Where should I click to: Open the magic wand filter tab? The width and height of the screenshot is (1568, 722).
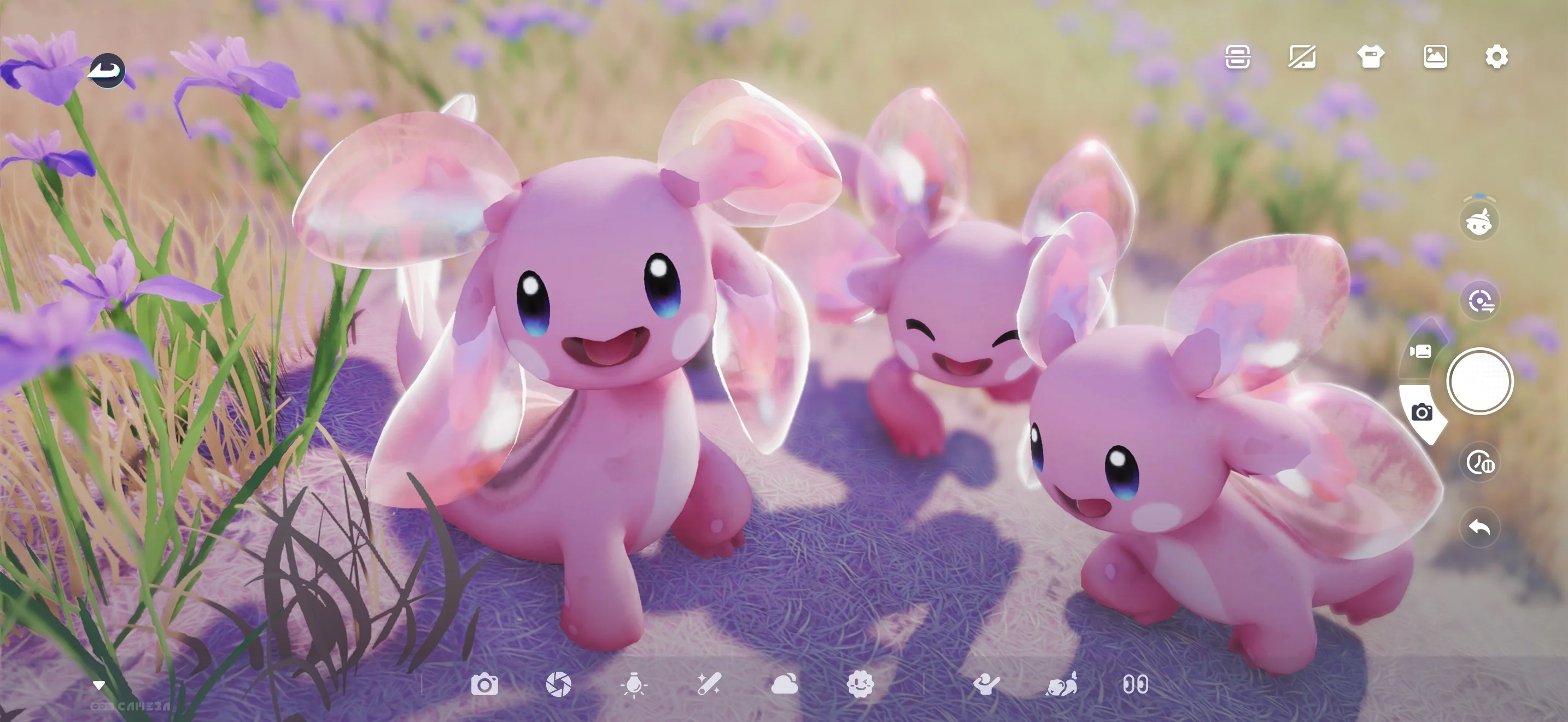tap(709, 684)
